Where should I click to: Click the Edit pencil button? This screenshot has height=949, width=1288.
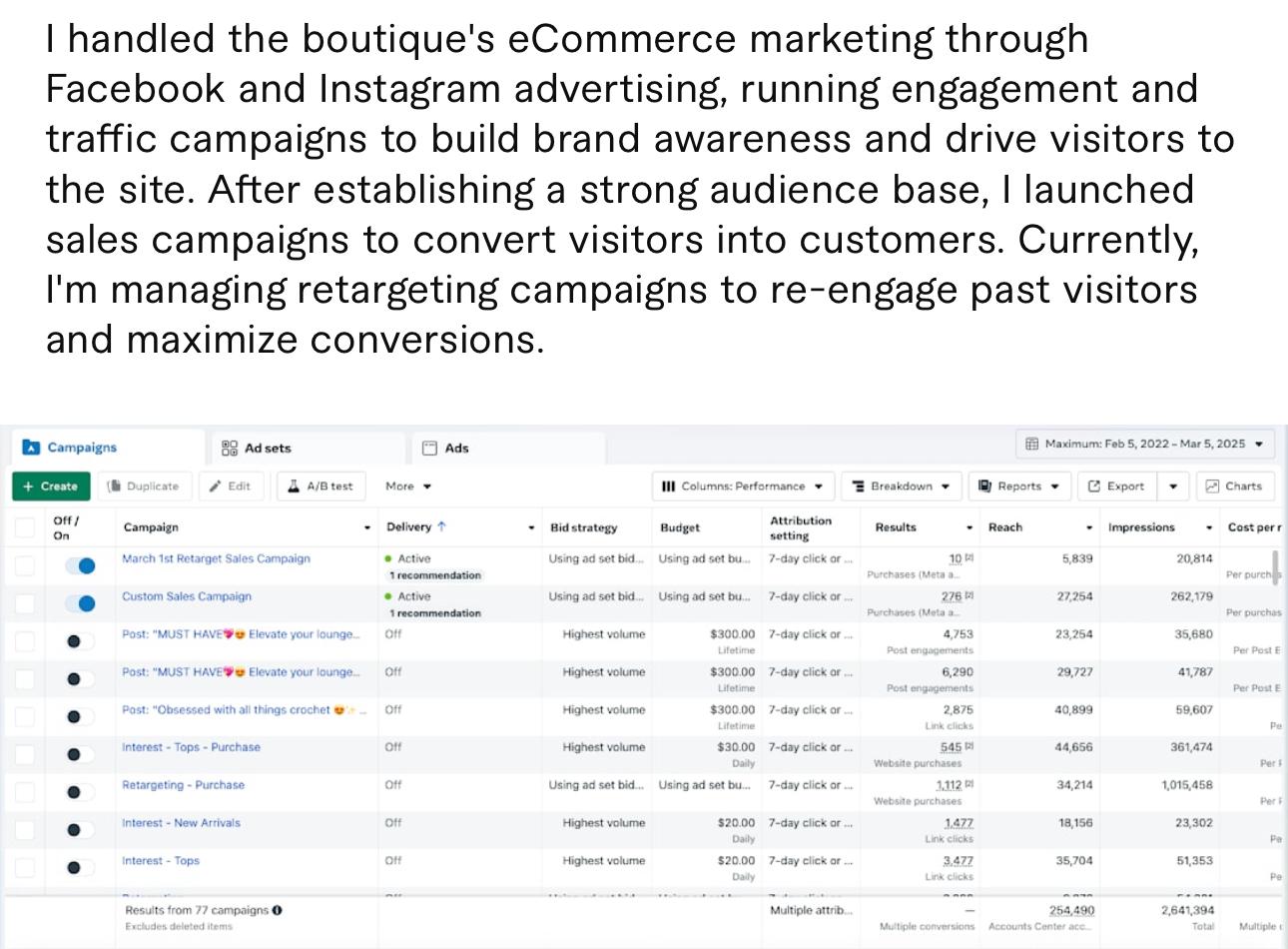230,486
